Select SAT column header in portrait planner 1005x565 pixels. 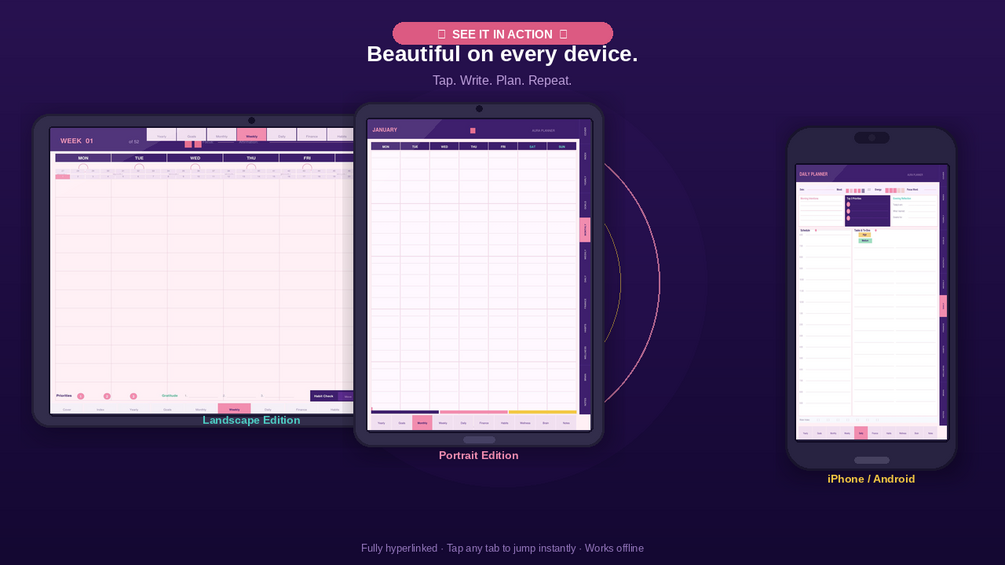[533, 147]
